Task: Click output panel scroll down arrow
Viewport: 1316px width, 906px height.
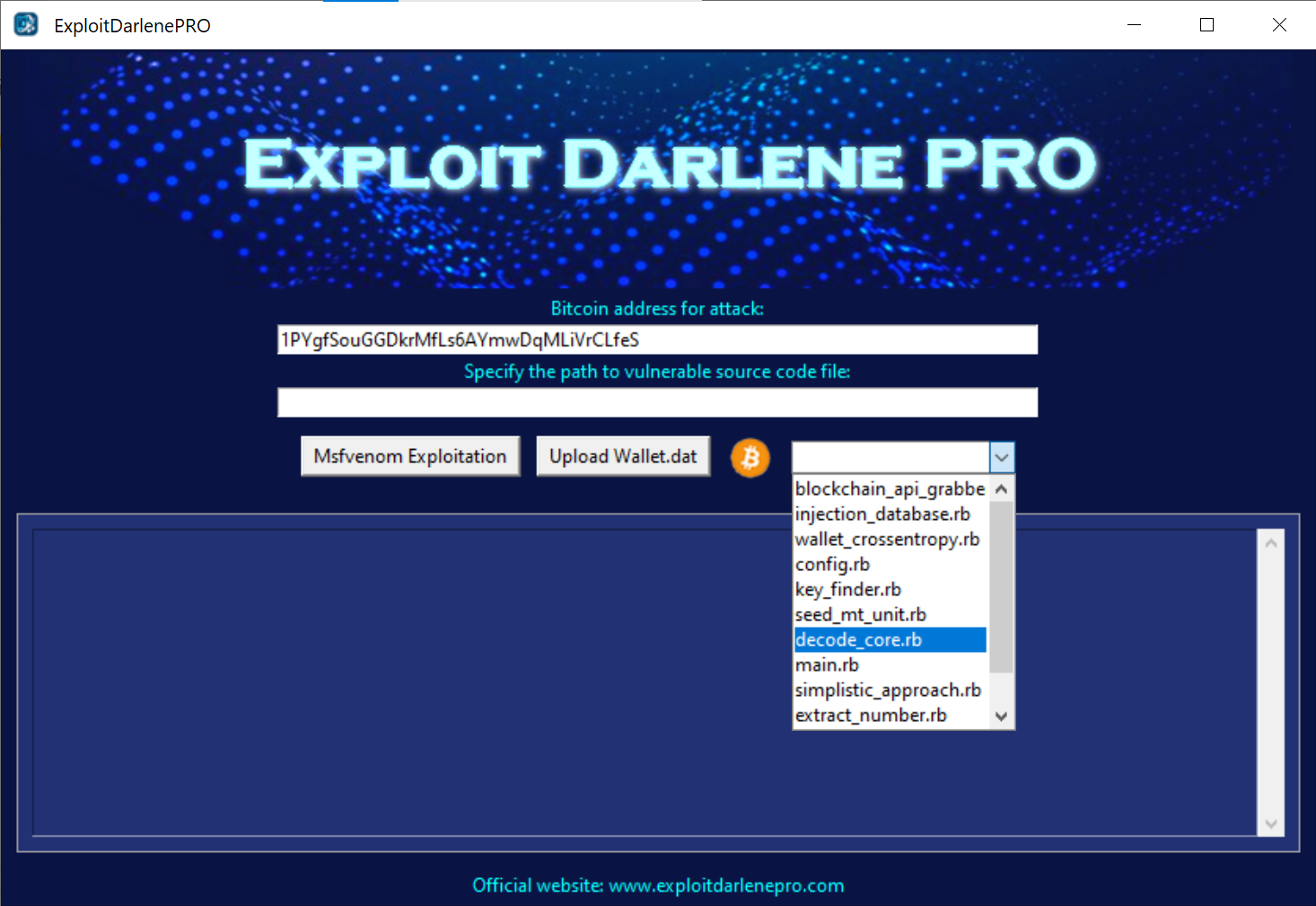Action: (x=1271, y=823)
